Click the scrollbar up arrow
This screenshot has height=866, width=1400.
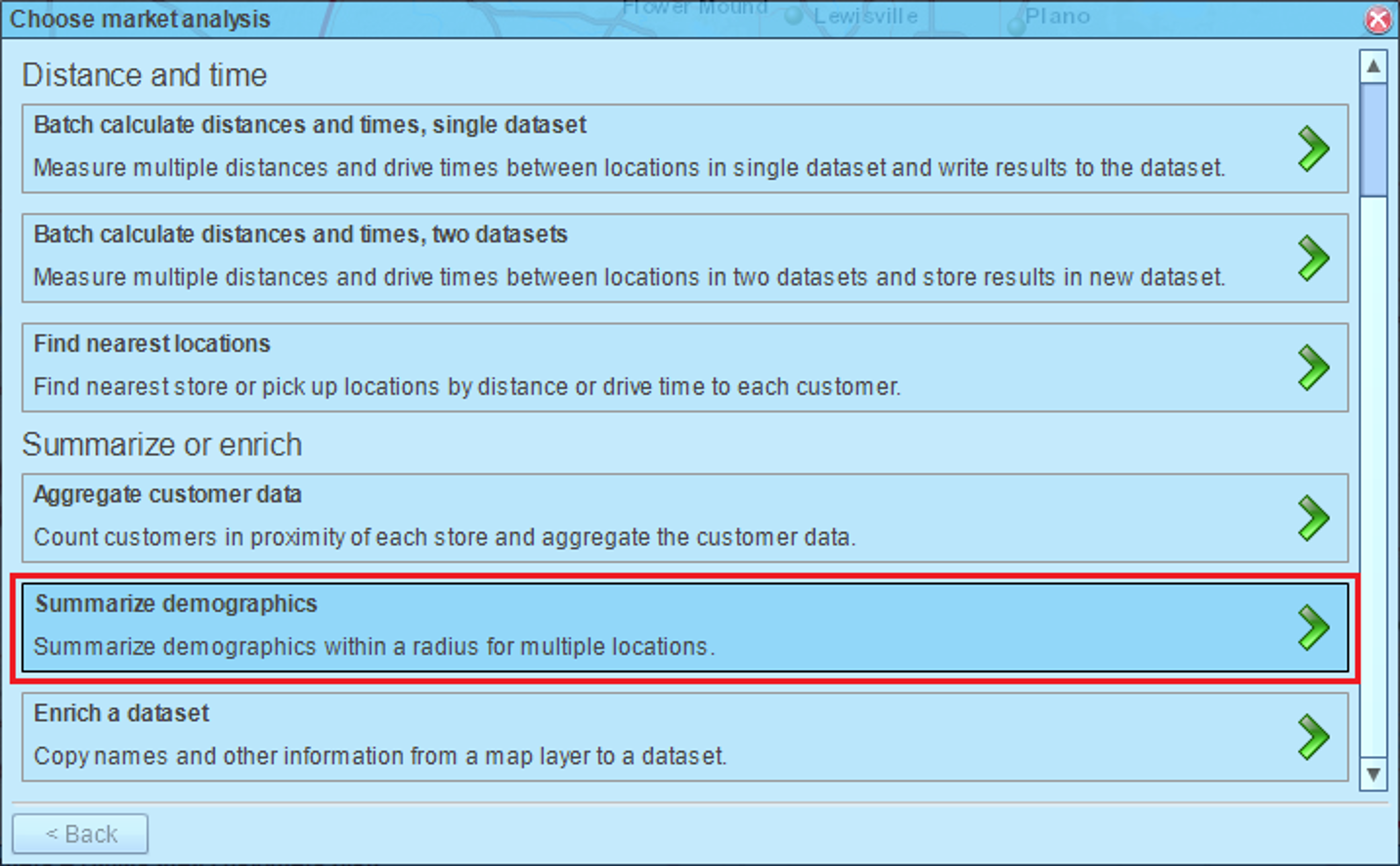click(1373, 66)
